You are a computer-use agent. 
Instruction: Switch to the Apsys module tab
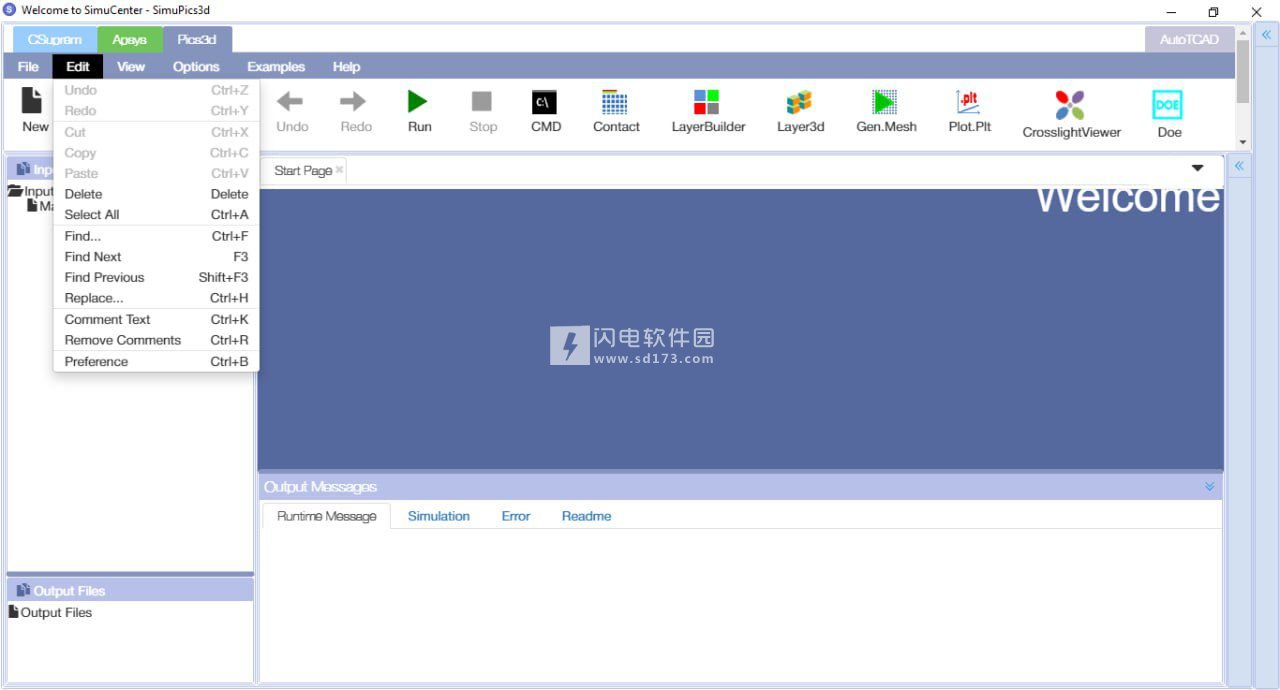tap(129, 40)
